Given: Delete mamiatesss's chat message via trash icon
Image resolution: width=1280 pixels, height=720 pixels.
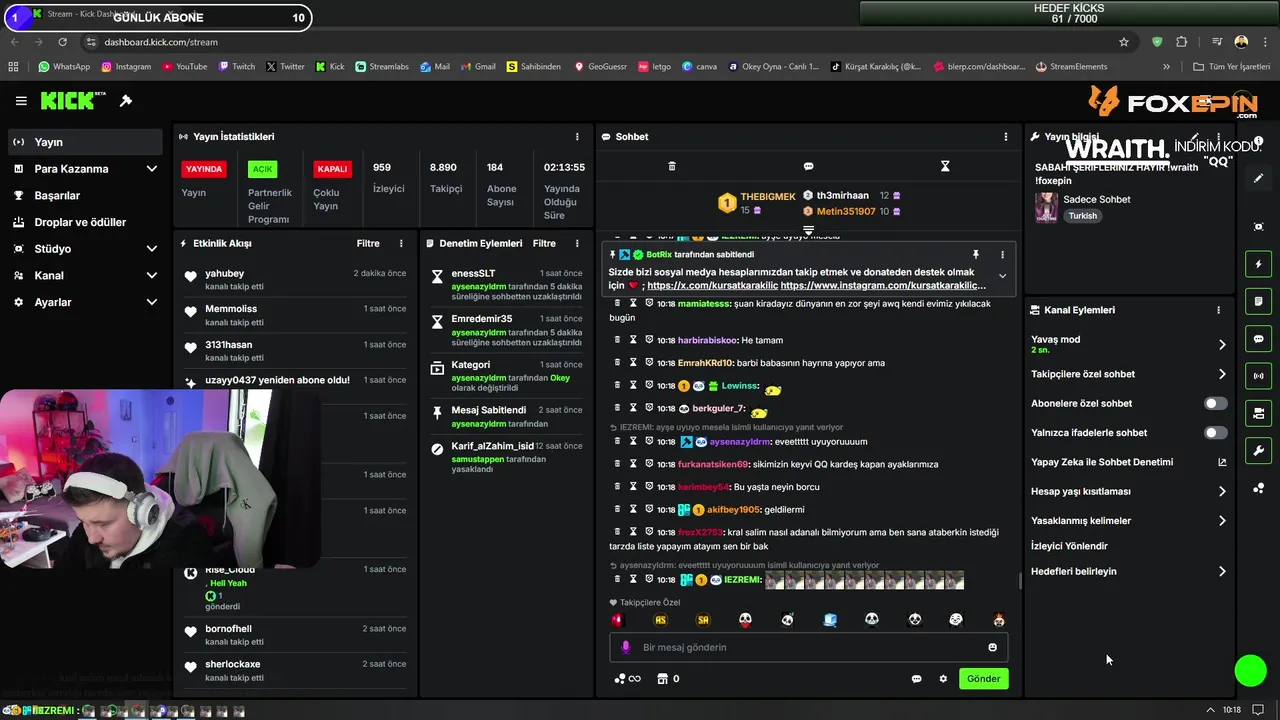Looking at the screenshot, I should [x=617, y=303].
